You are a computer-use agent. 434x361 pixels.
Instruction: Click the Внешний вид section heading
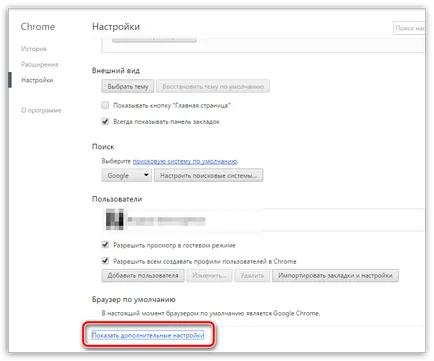(x=116, y=71)
